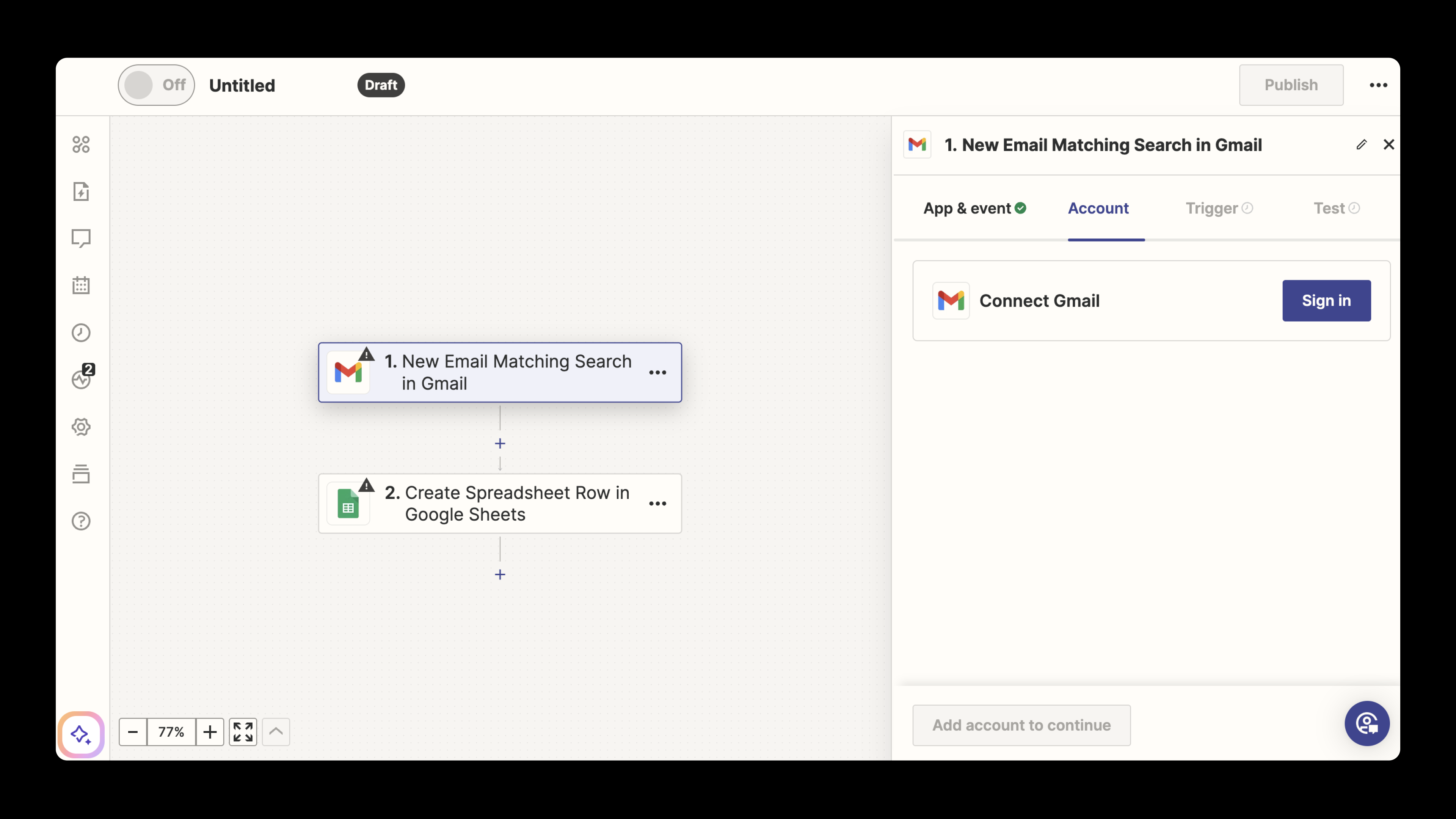Toggle the Zap Off switch
This screenshot has height=819, width=1456.
[x=157, y=85]
